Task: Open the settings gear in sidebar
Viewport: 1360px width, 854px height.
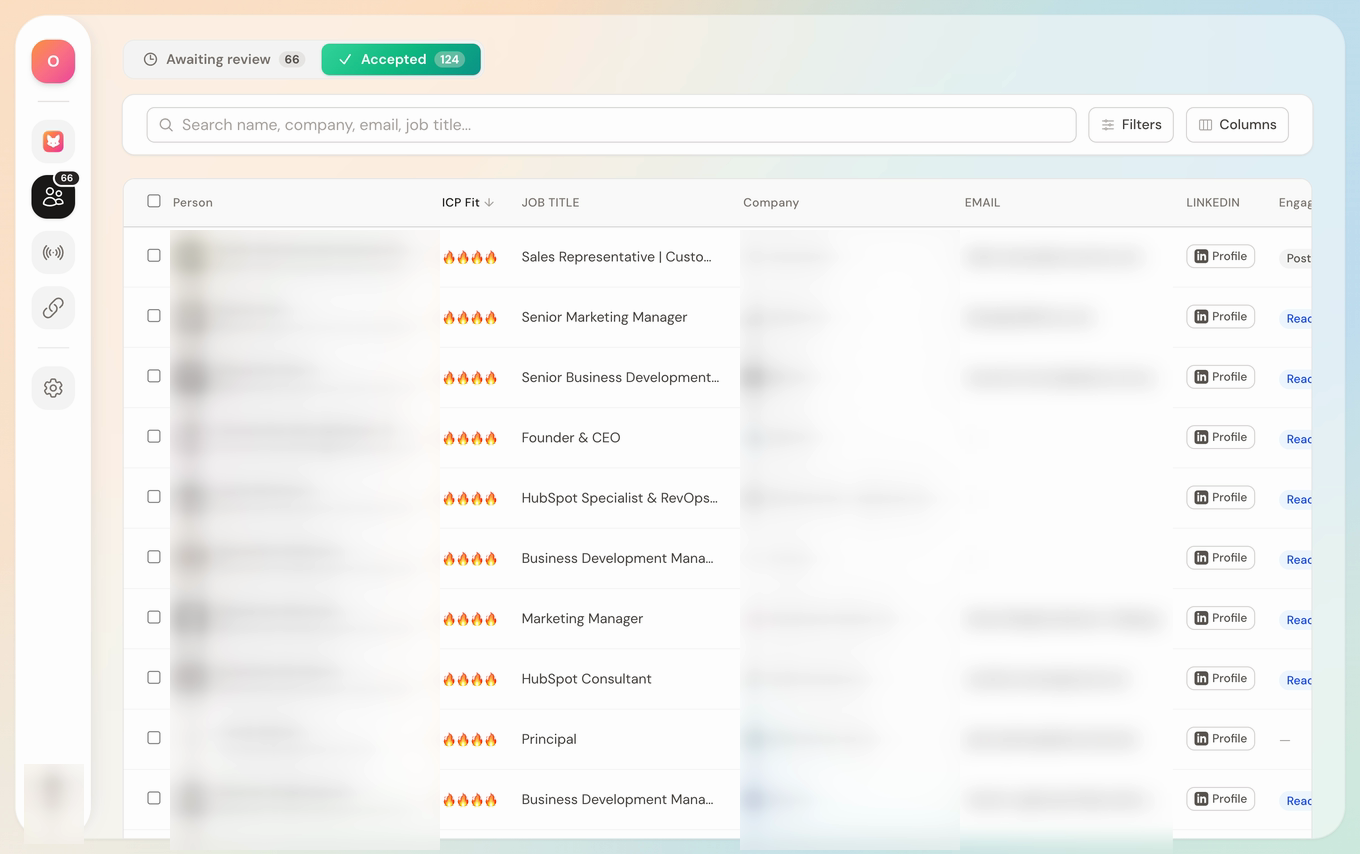Action: pos(53,388)
